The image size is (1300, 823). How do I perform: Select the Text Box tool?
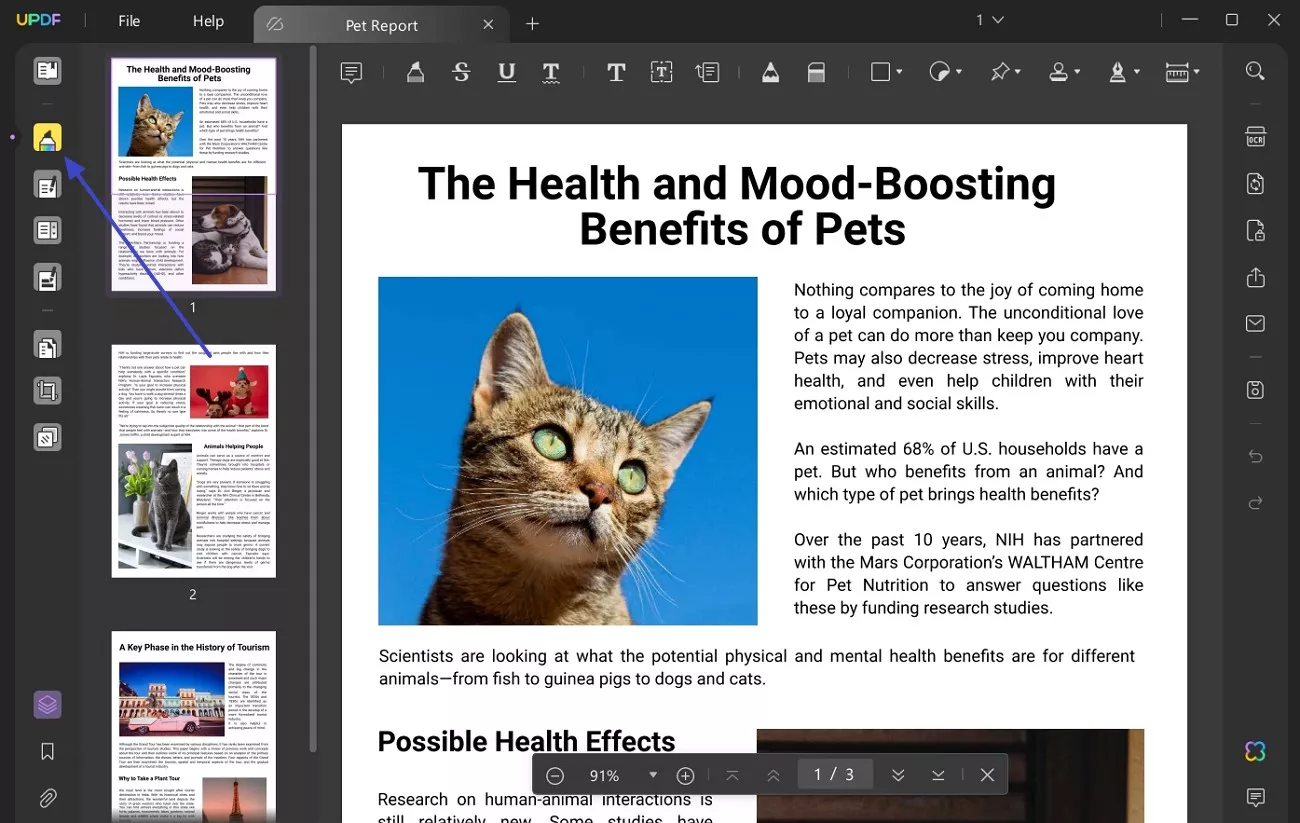pyautogui.click(x=661, y=72)
